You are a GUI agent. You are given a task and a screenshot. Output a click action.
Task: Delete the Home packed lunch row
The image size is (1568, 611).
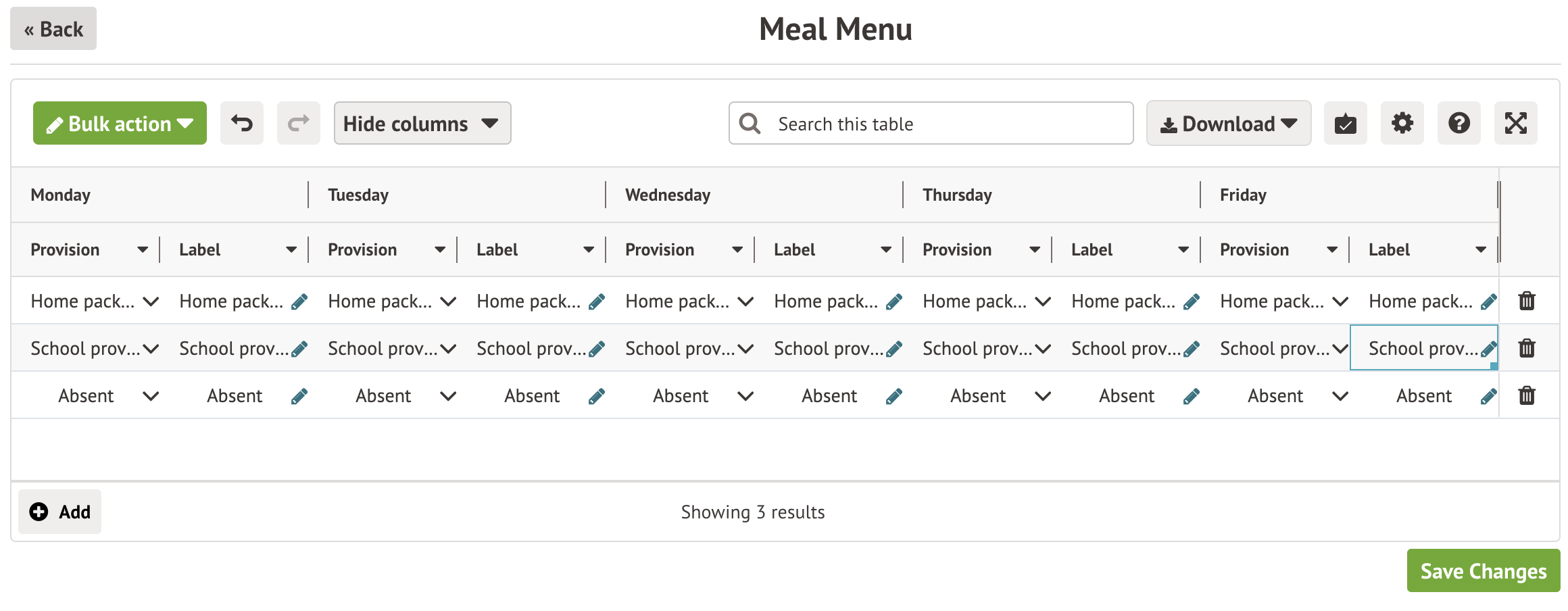pyautogui.click(x=1527, y=301)
